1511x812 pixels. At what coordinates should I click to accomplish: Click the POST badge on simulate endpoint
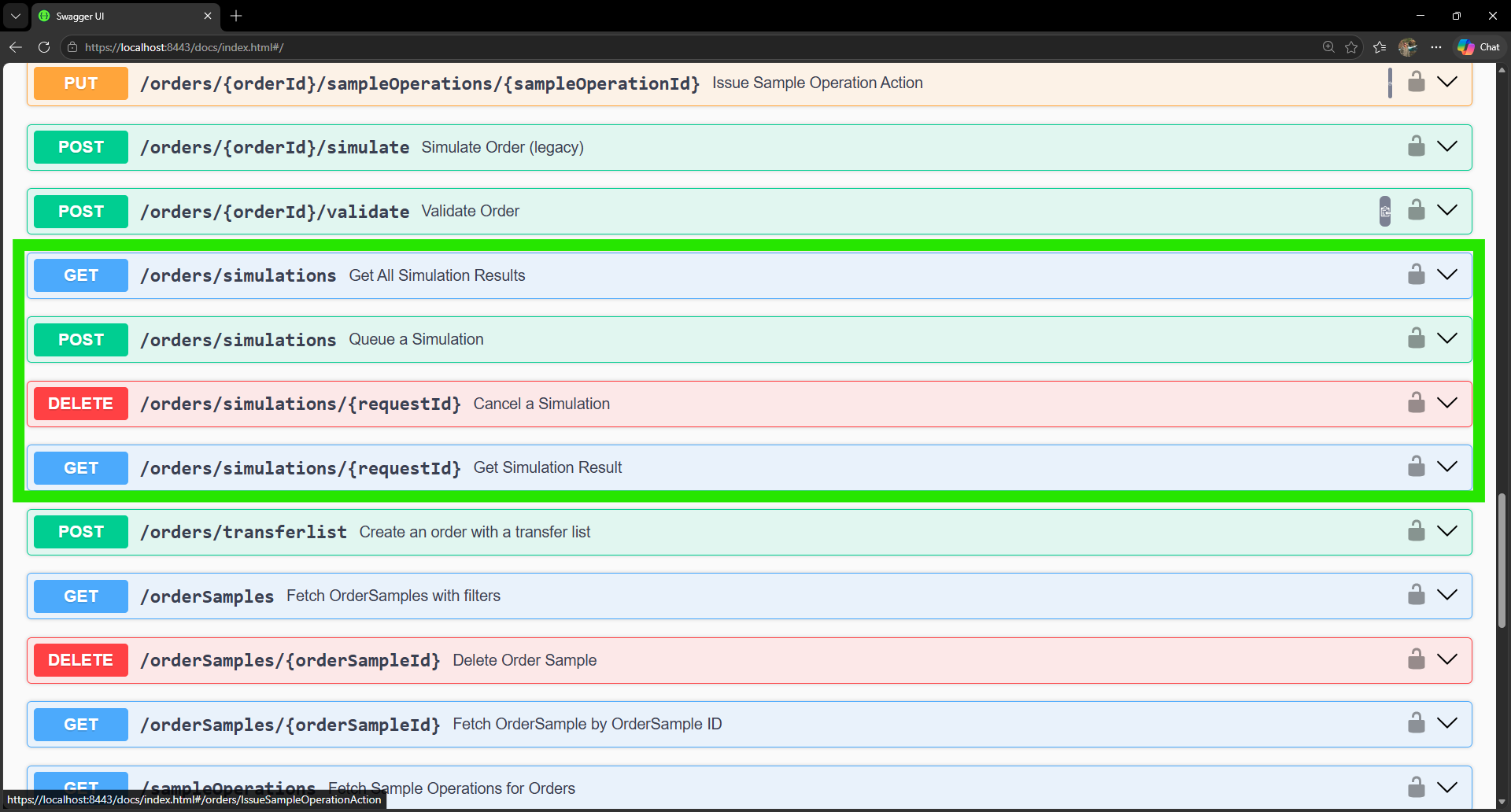pyautogui.click(x=81, y=147)
